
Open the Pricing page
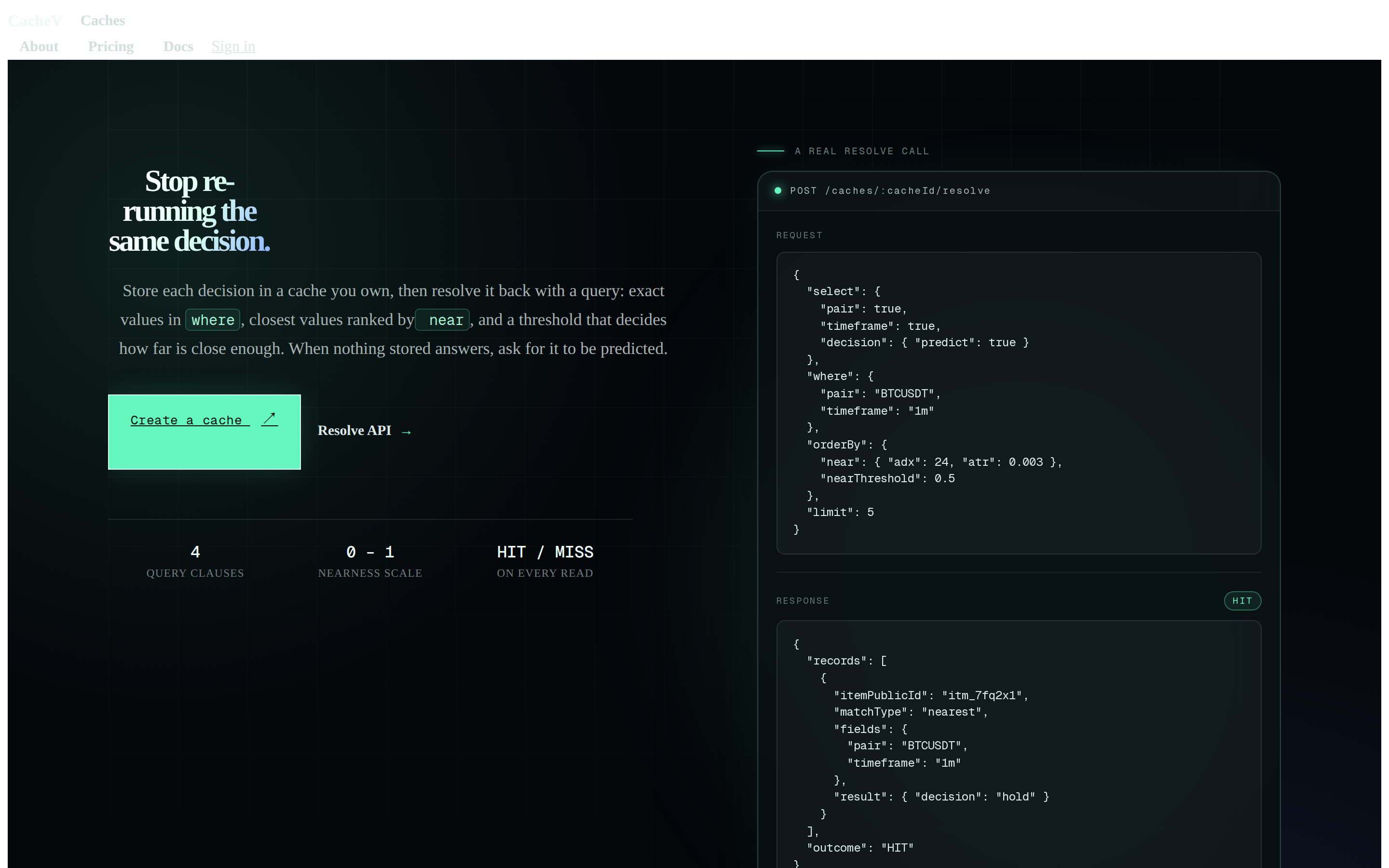111,46
